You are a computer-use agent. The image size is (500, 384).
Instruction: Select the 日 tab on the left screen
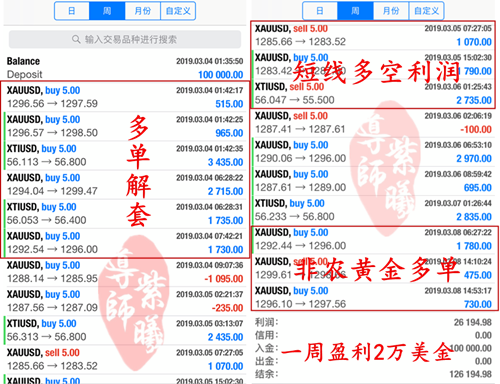72,11
